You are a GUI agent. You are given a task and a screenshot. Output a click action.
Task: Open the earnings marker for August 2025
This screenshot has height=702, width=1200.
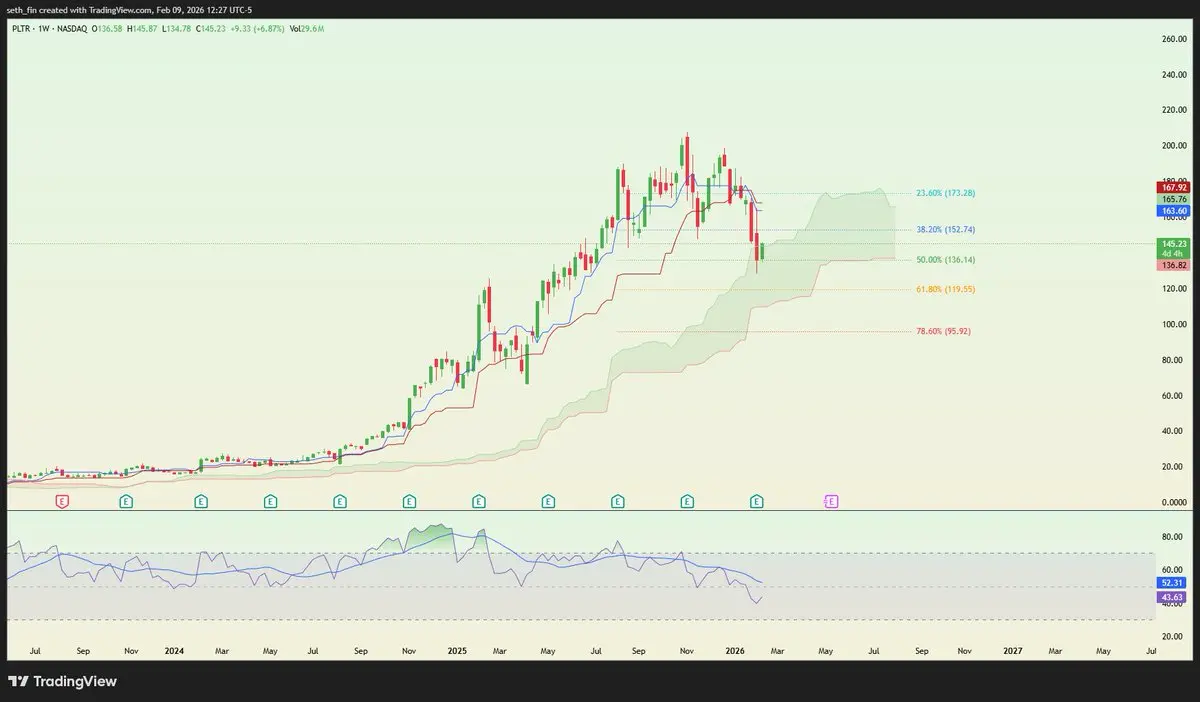tap(618, 500)
